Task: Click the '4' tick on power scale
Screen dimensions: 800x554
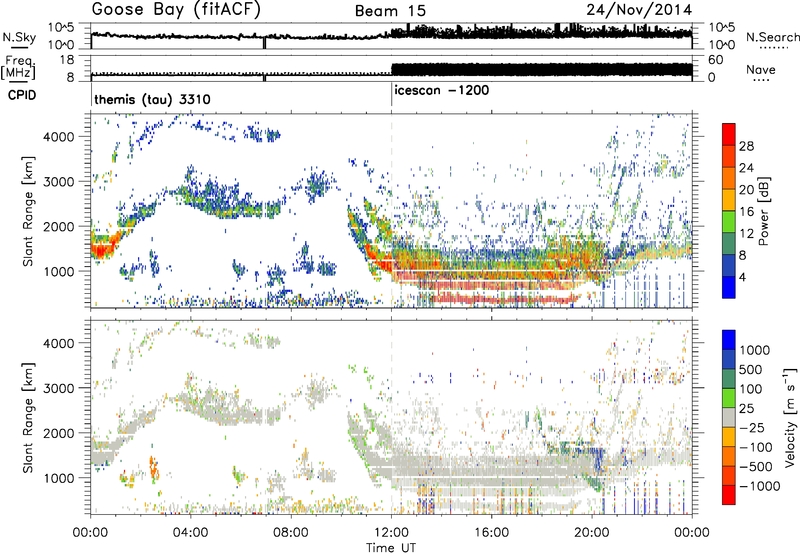Action: [743, 277]
